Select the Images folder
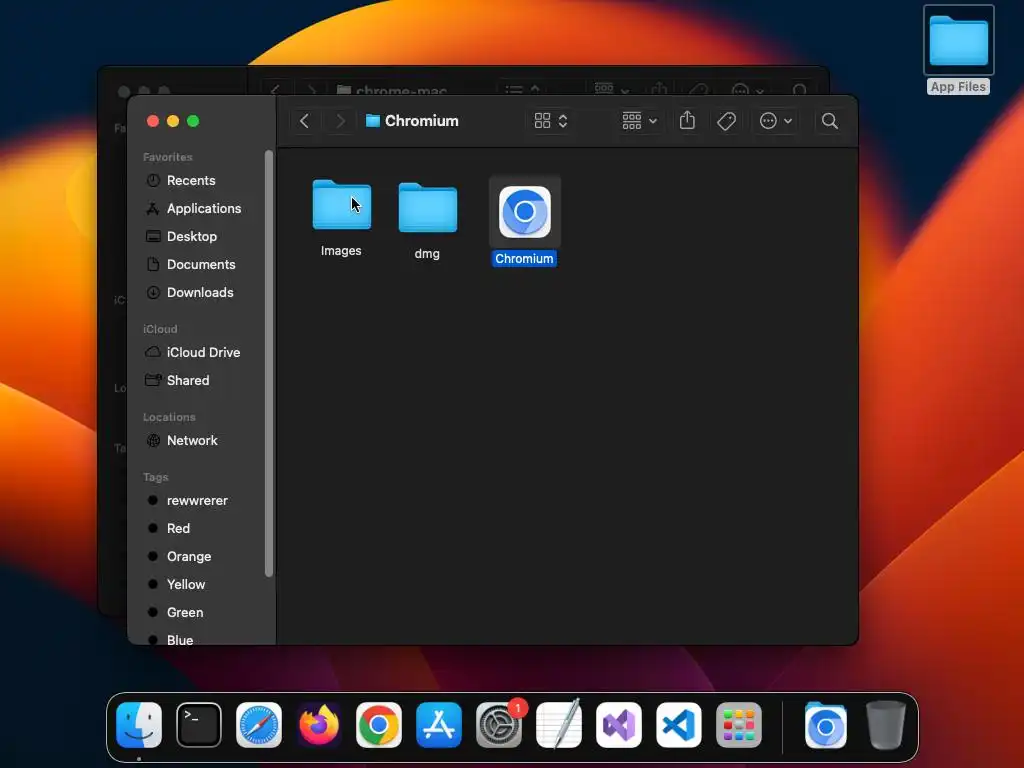1024x768 pixels. click(x=342, y=204)
